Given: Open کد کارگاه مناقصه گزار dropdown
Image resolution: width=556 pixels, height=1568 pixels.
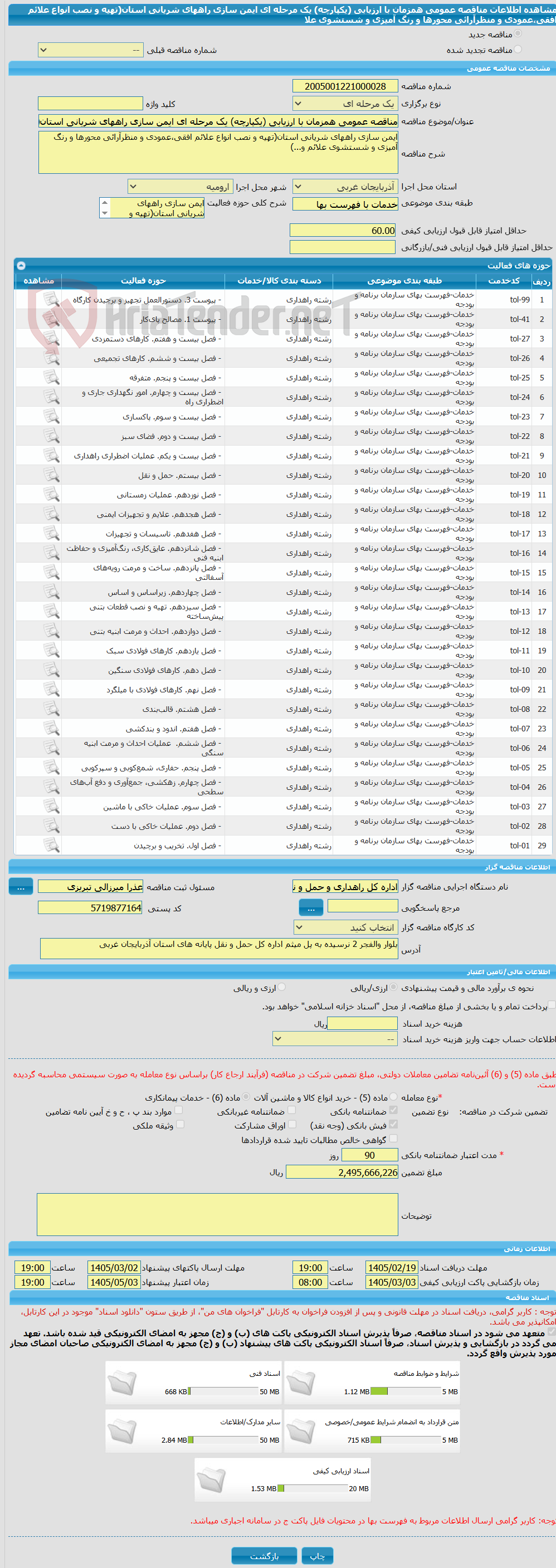Looking at the screenshot, I should point(345,927).
